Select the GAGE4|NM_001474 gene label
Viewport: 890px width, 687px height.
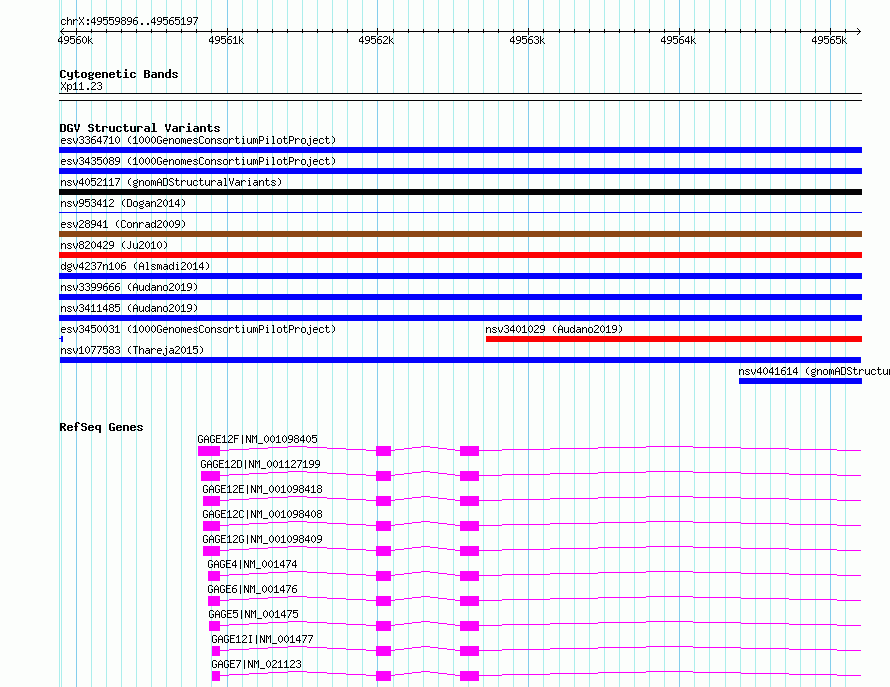252,564
